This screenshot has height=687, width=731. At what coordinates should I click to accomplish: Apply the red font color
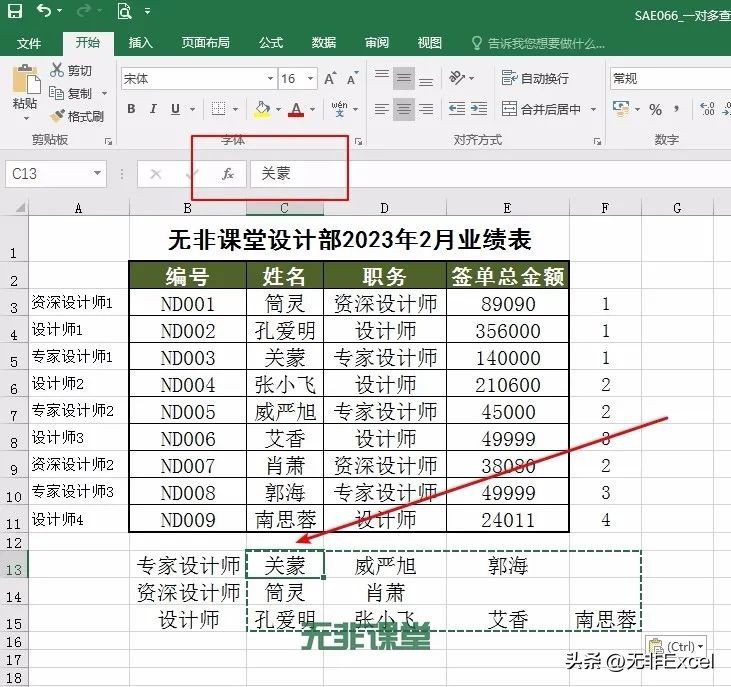pos(296,109)
